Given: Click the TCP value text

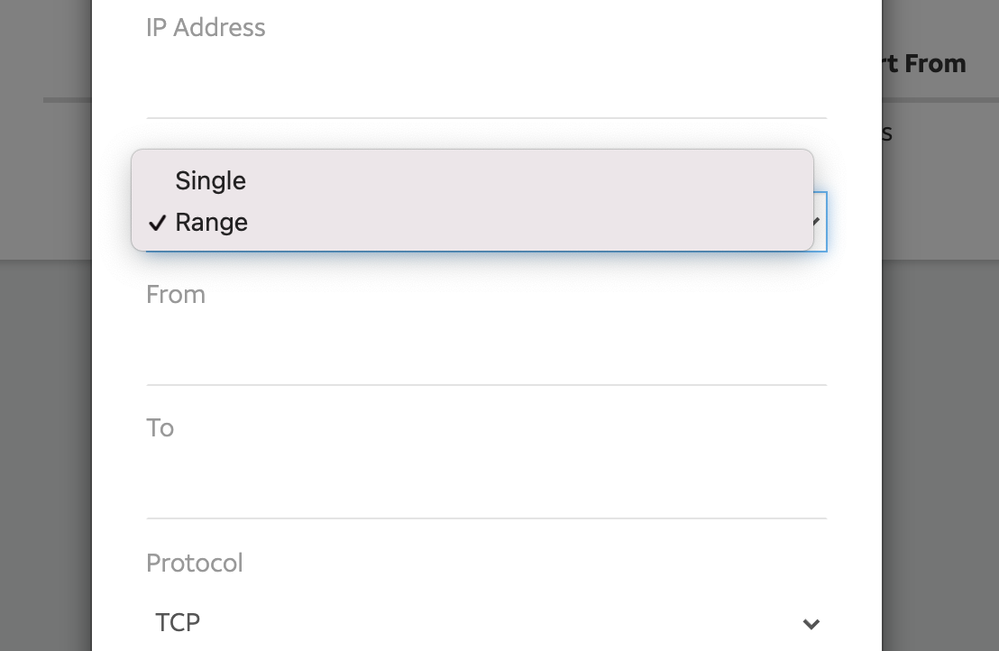Looking at the screenshot, I should point(178,623).
